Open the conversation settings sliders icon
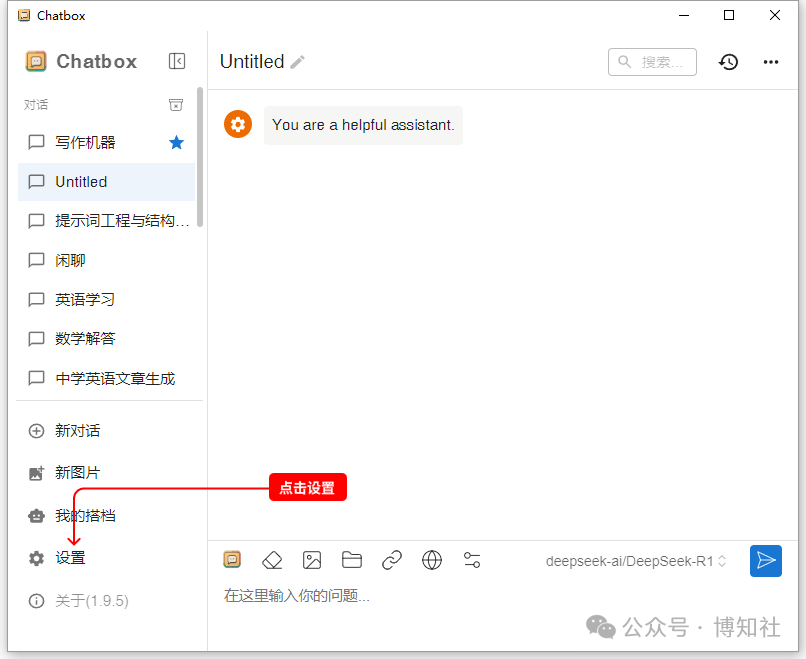 point(472,560)
